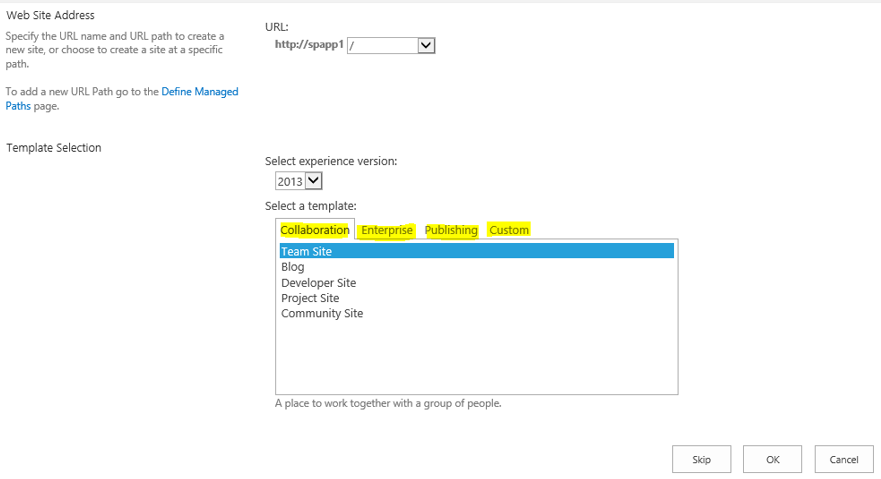Expand the experience version dropdown arrow

pyautogui.click(x=314, y=181)
